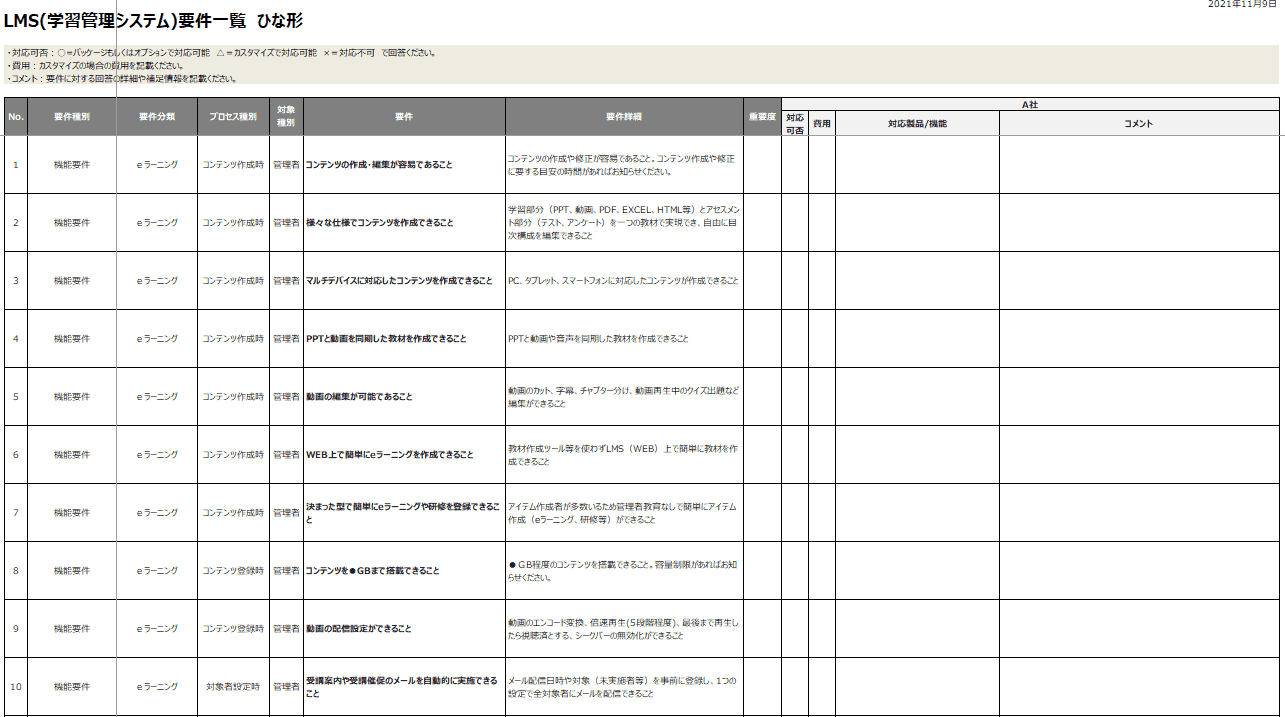Click the "要件詳細" column header
Screen dimensions: 1285x717
tap(623, 117)
